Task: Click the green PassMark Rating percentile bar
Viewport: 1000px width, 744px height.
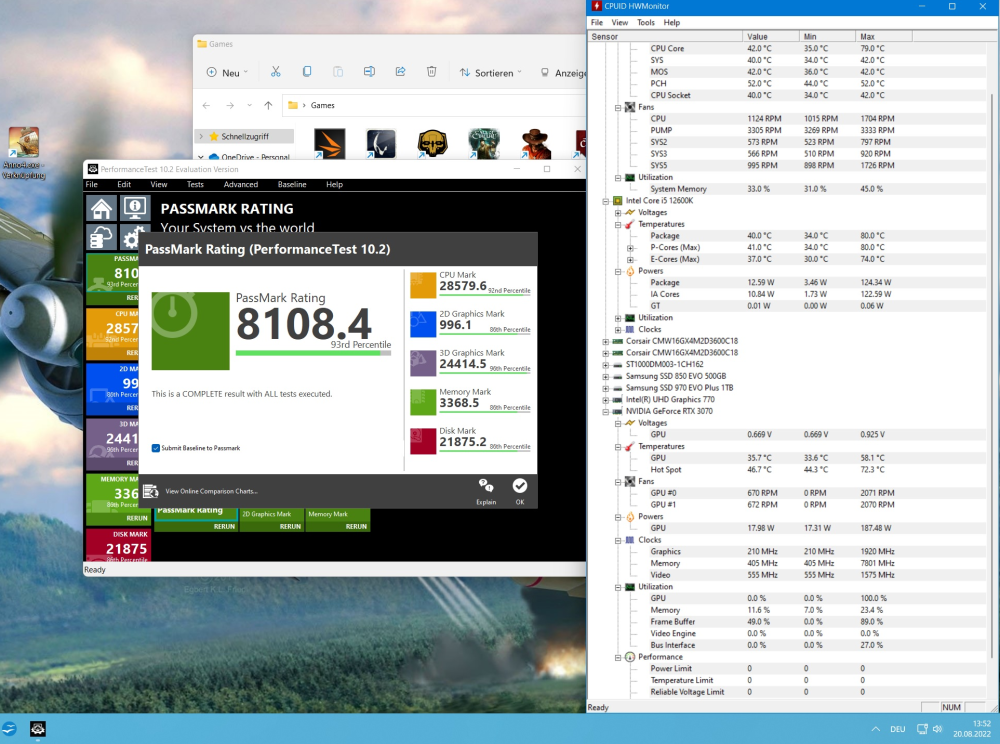Action: 309,353
